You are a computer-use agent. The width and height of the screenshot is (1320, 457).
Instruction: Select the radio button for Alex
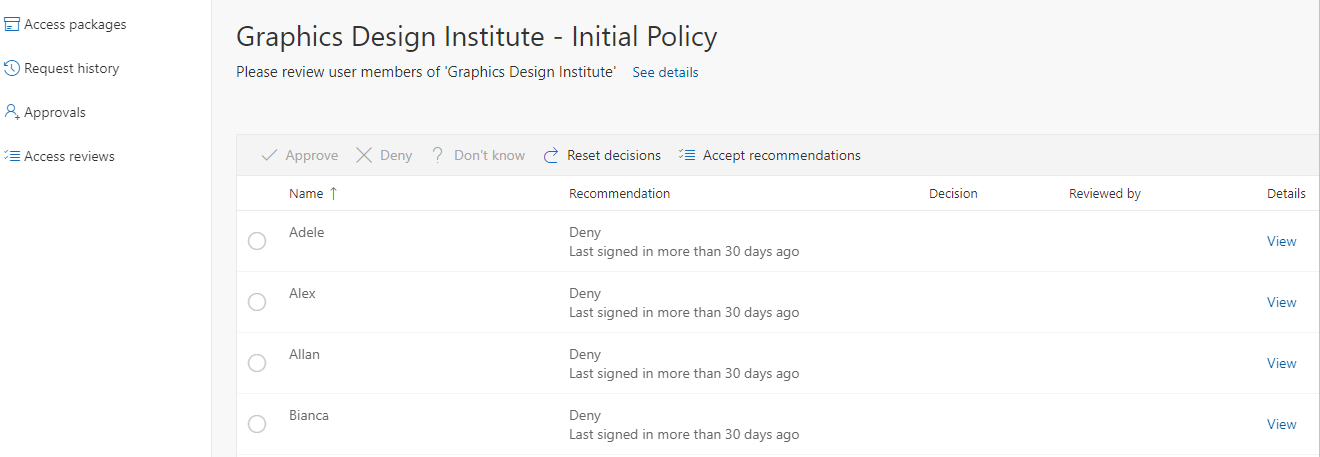pyautogui.click(x=257, y=302)
